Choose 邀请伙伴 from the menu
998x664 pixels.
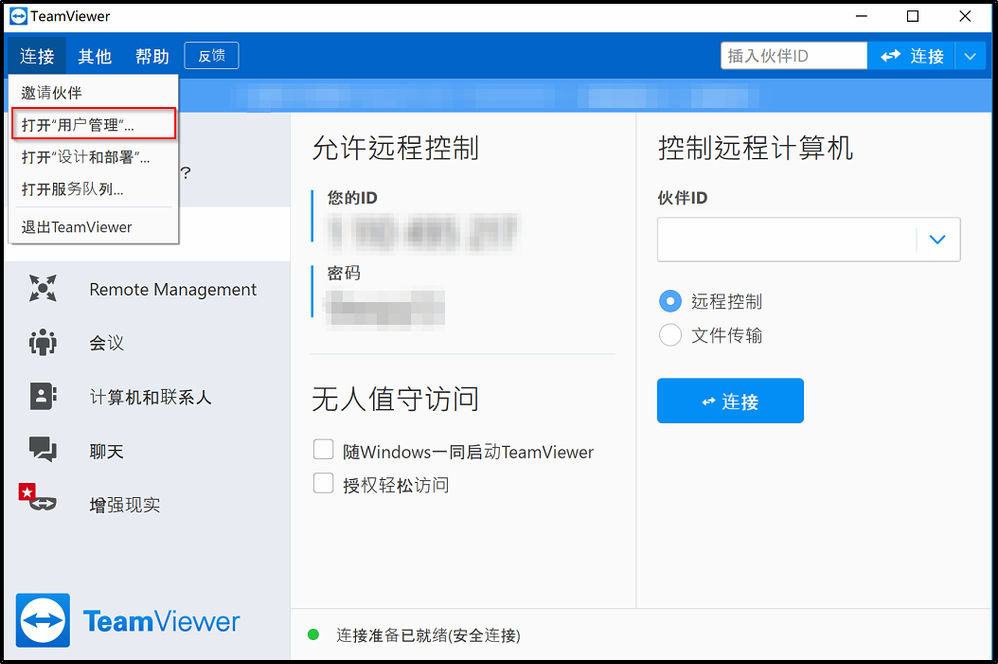pyautogui.click(x=94, y=92)
